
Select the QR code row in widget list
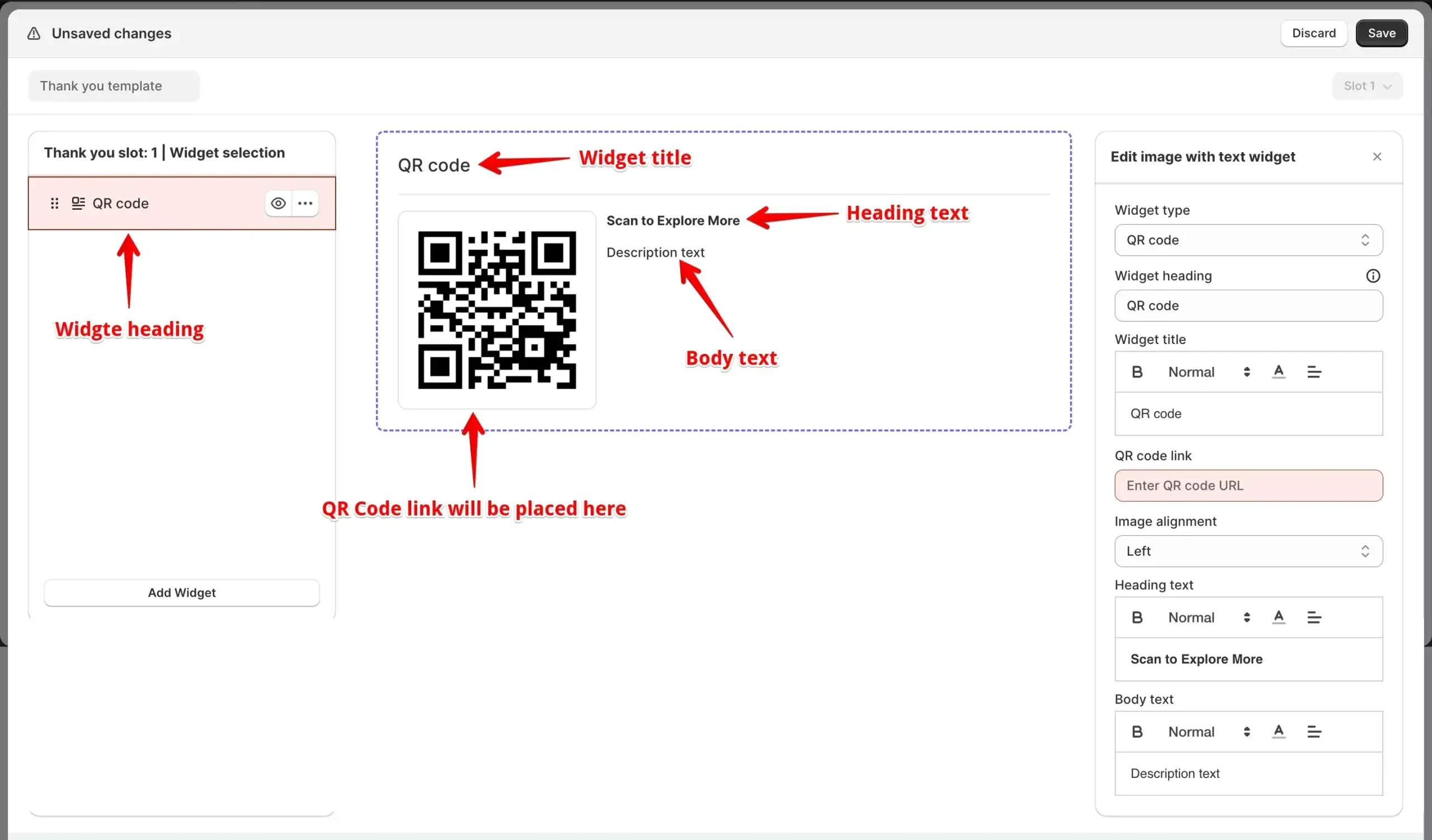[182, 204]
